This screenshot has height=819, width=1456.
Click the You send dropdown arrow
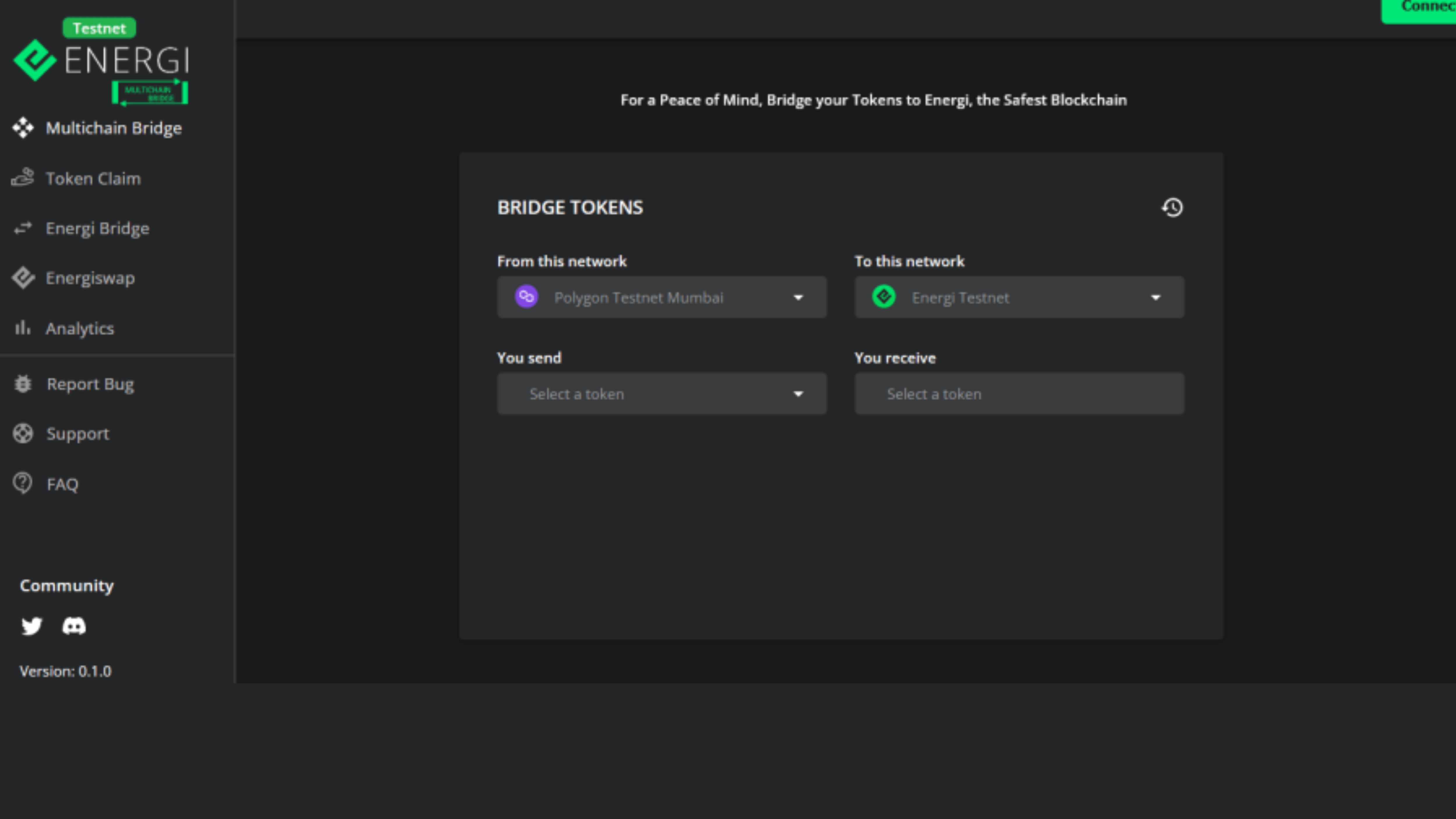coord(798,395)
